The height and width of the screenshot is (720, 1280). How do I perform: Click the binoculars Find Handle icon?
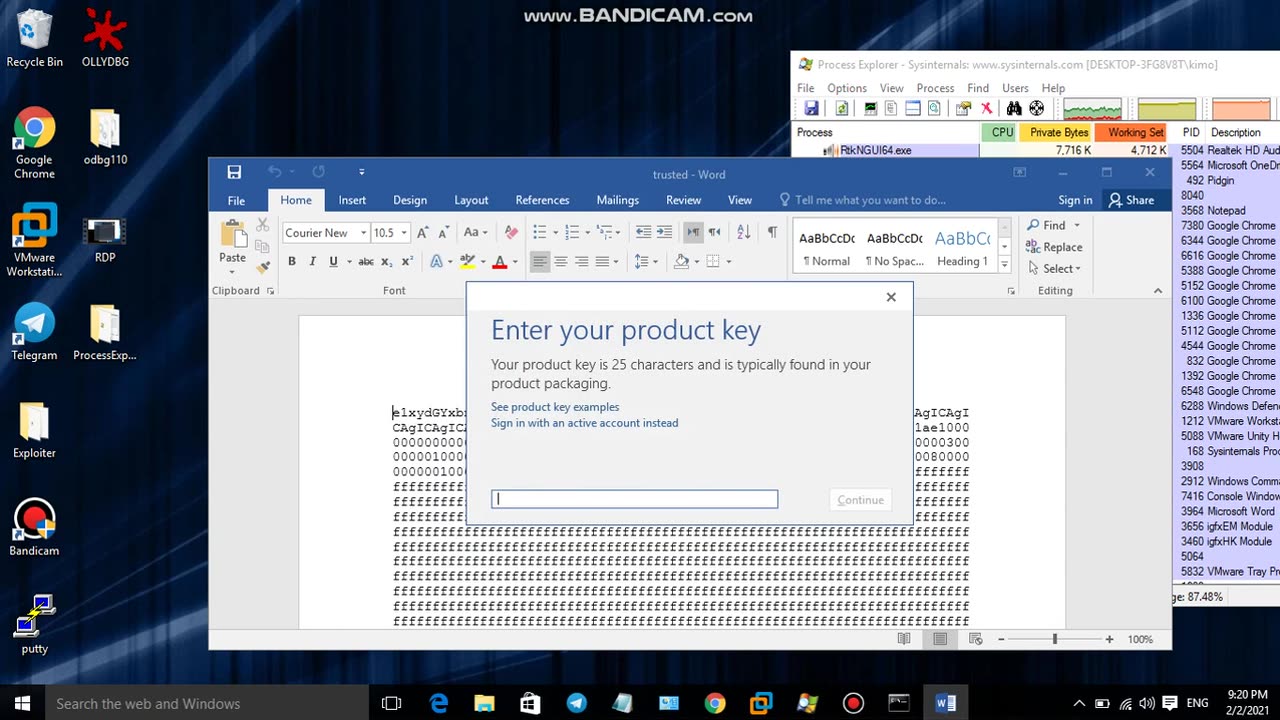(1014, 108)
